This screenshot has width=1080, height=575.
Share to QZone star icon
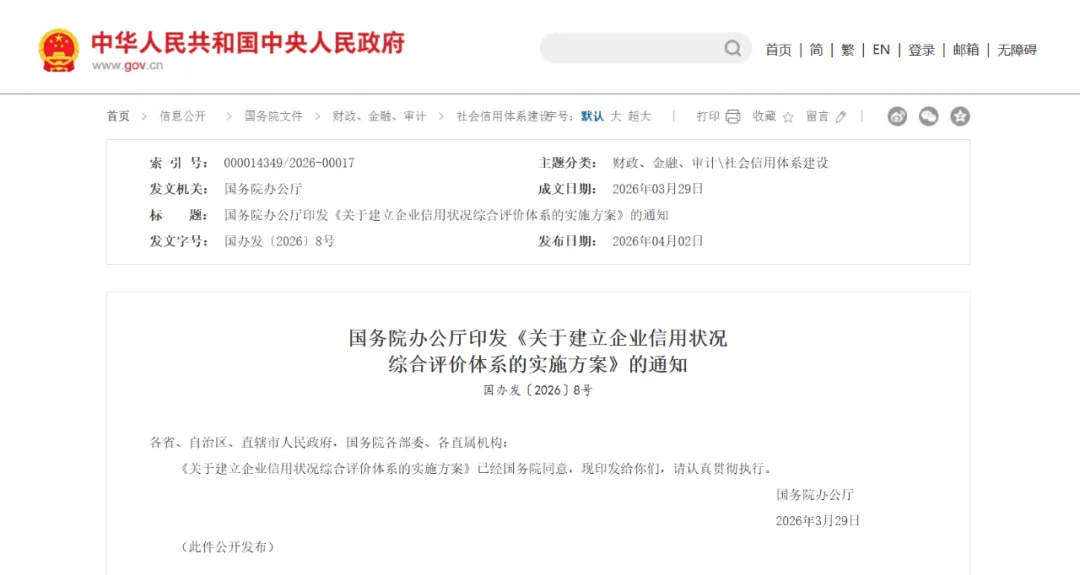click(x=960, y=116)
